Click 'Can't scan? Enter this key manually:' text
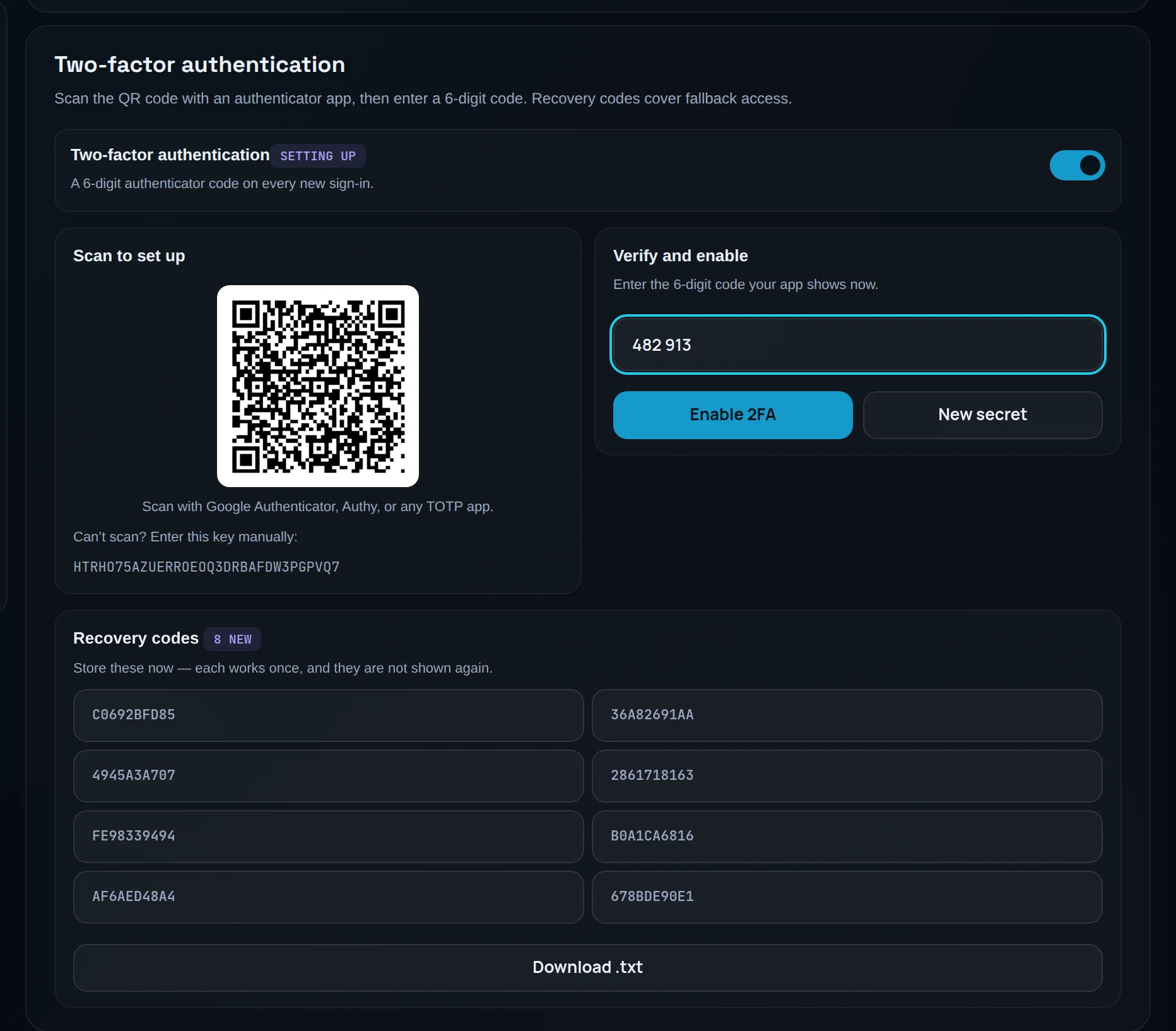The width and height of the screenshot is (1176, 1031). 185,537
